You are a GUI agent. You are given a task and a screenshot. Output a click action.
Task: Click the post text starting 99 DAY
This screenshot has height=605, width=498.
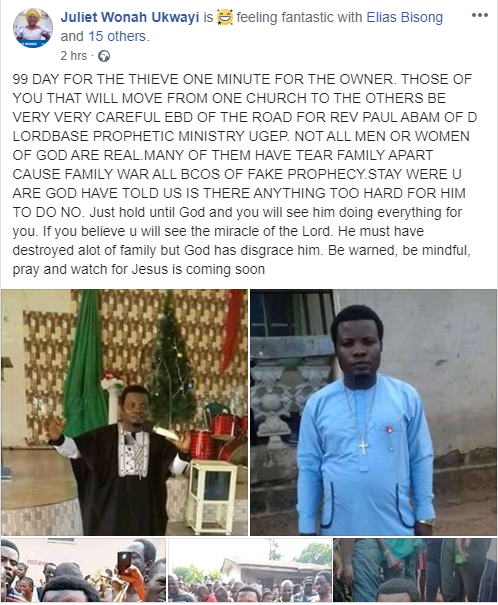(244, 174)
